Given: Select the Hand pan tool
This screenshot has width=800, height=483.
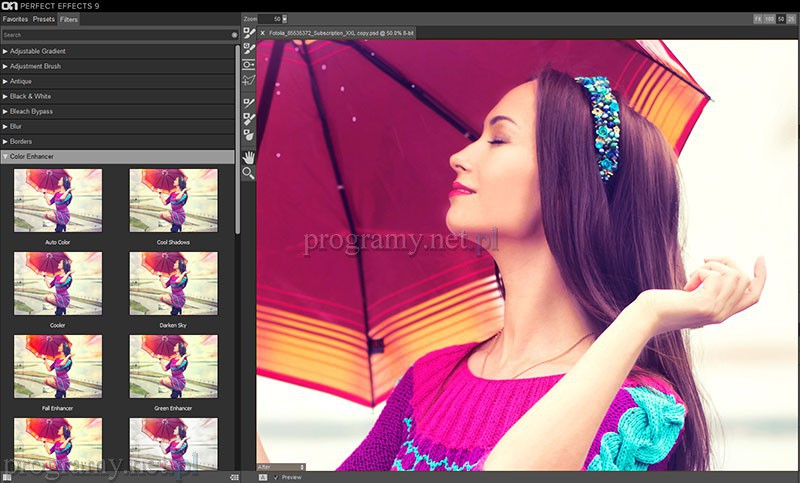Looking at the screenshot, I should click(x=248, y=156).
